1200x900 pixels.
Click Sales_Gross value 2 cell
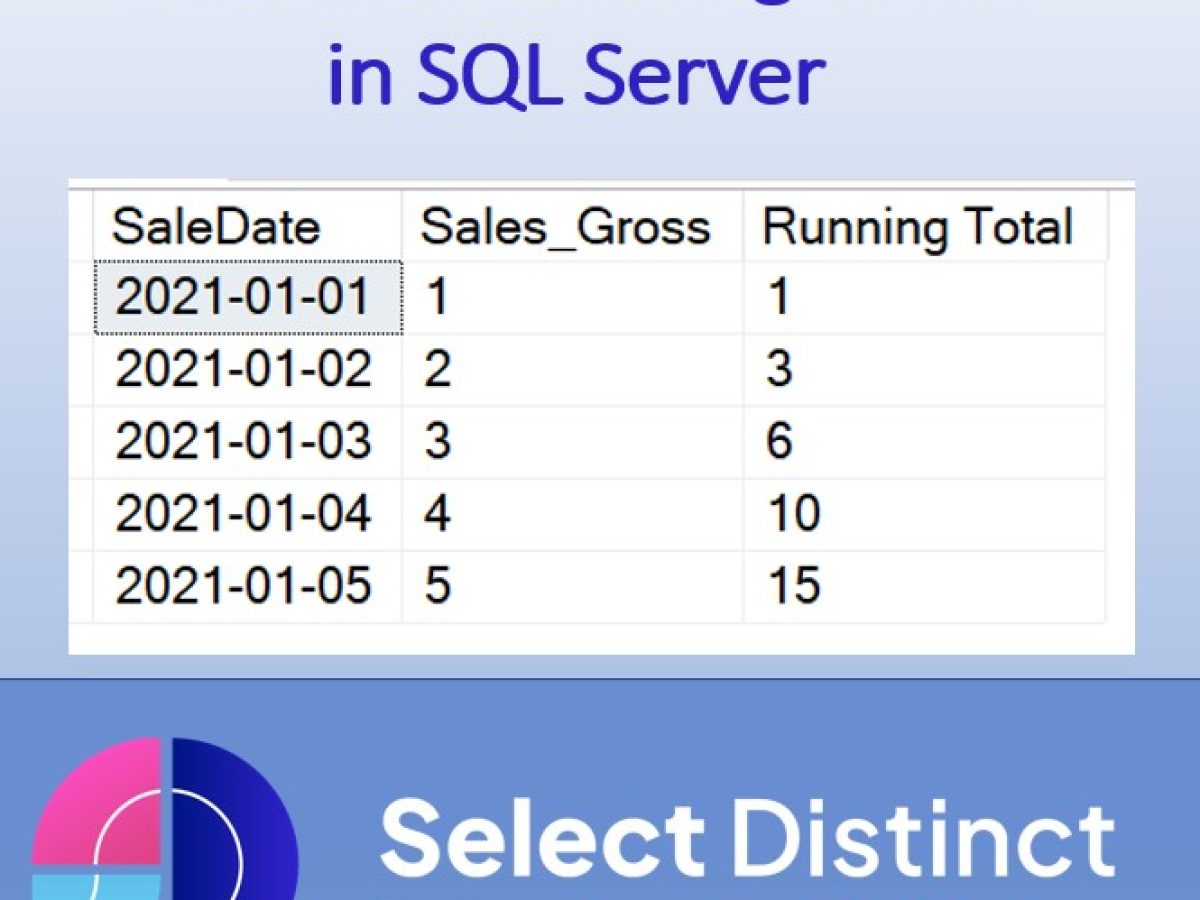coord(572,370)
